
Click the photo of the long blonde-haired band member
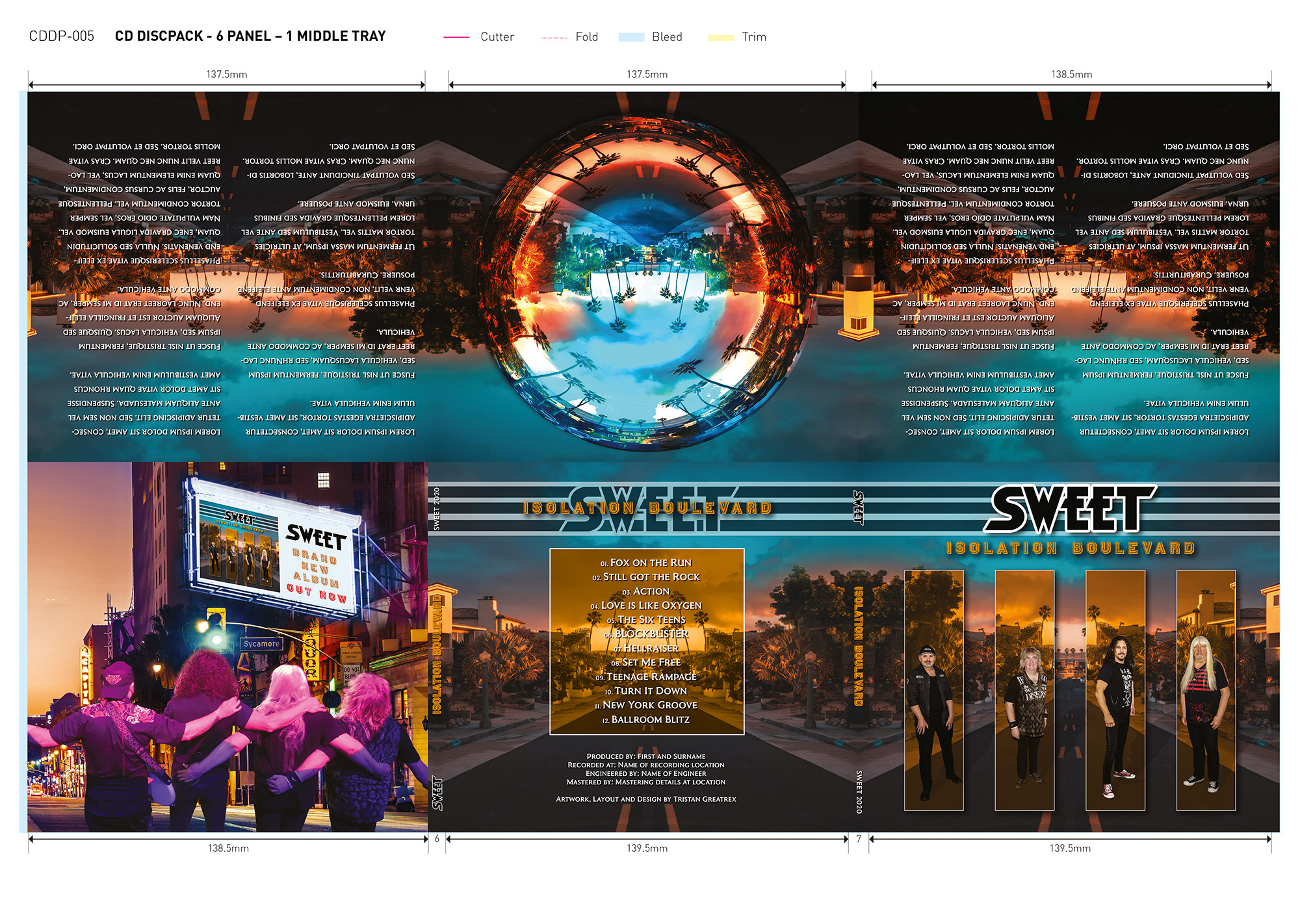[1206, 690]
